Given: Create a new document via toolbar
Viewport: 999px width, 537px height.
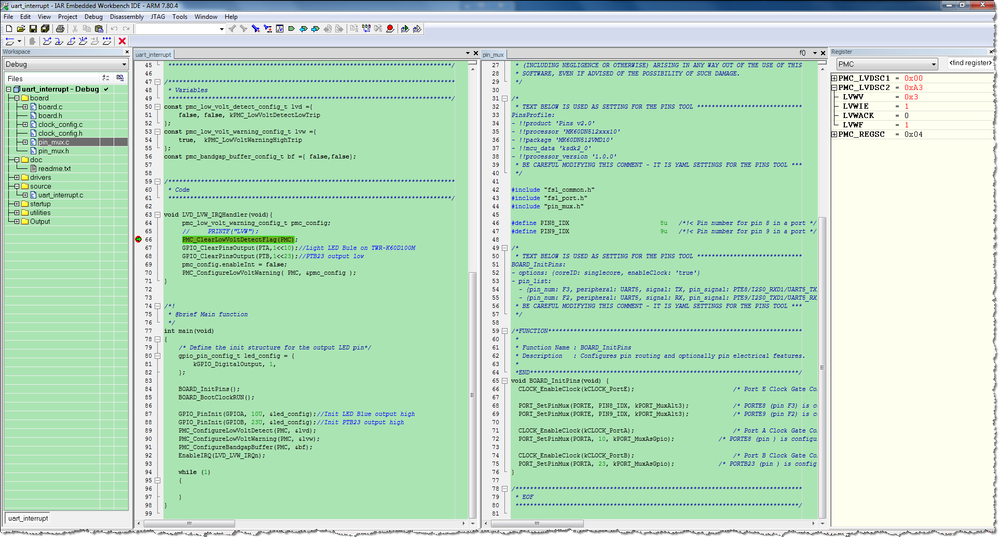Looking at the screenshot, I should pyautogui.click(x=9, y=29).
